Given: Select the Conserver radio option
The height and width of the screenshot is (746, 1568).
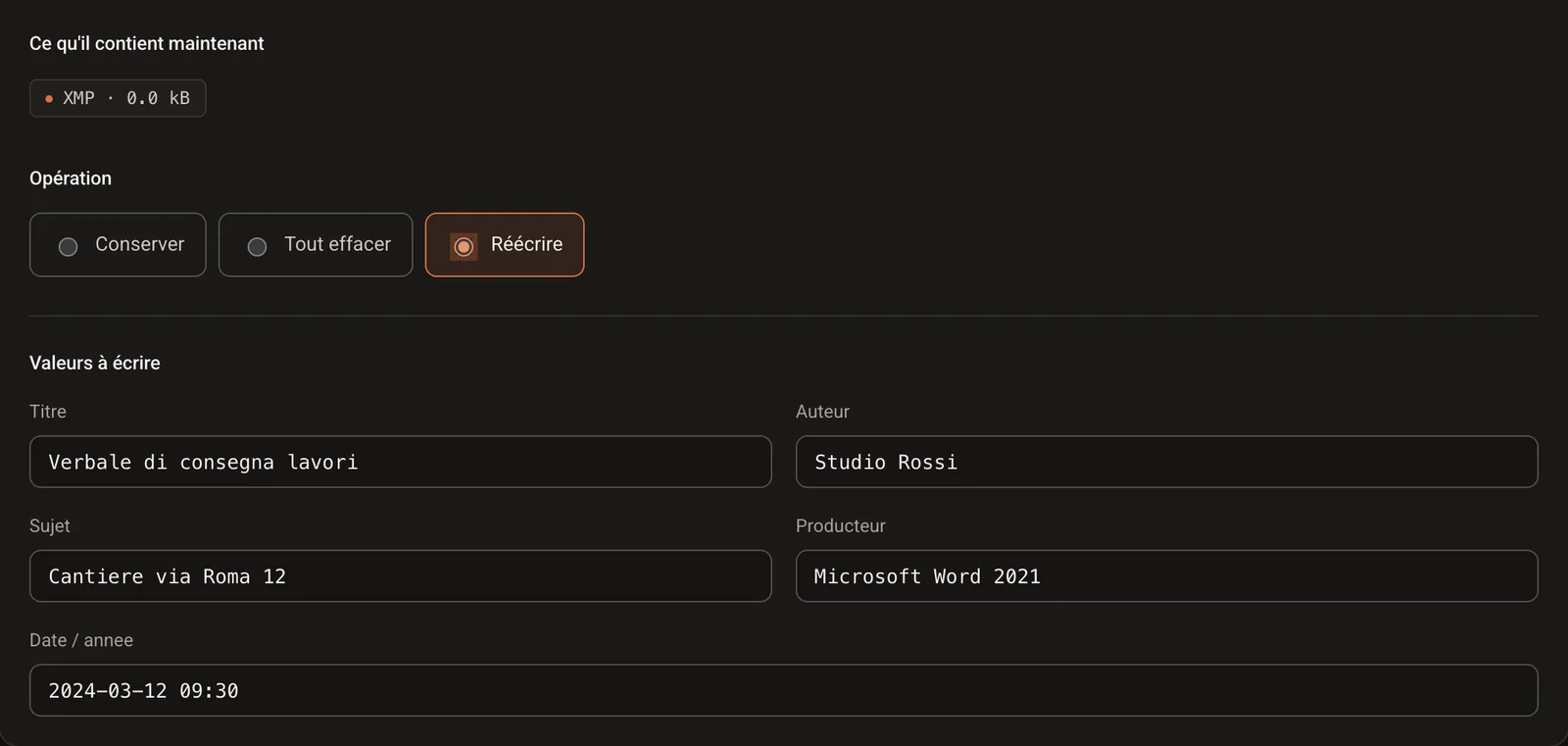Looking at the screenshot, I should tap(118, 245).
